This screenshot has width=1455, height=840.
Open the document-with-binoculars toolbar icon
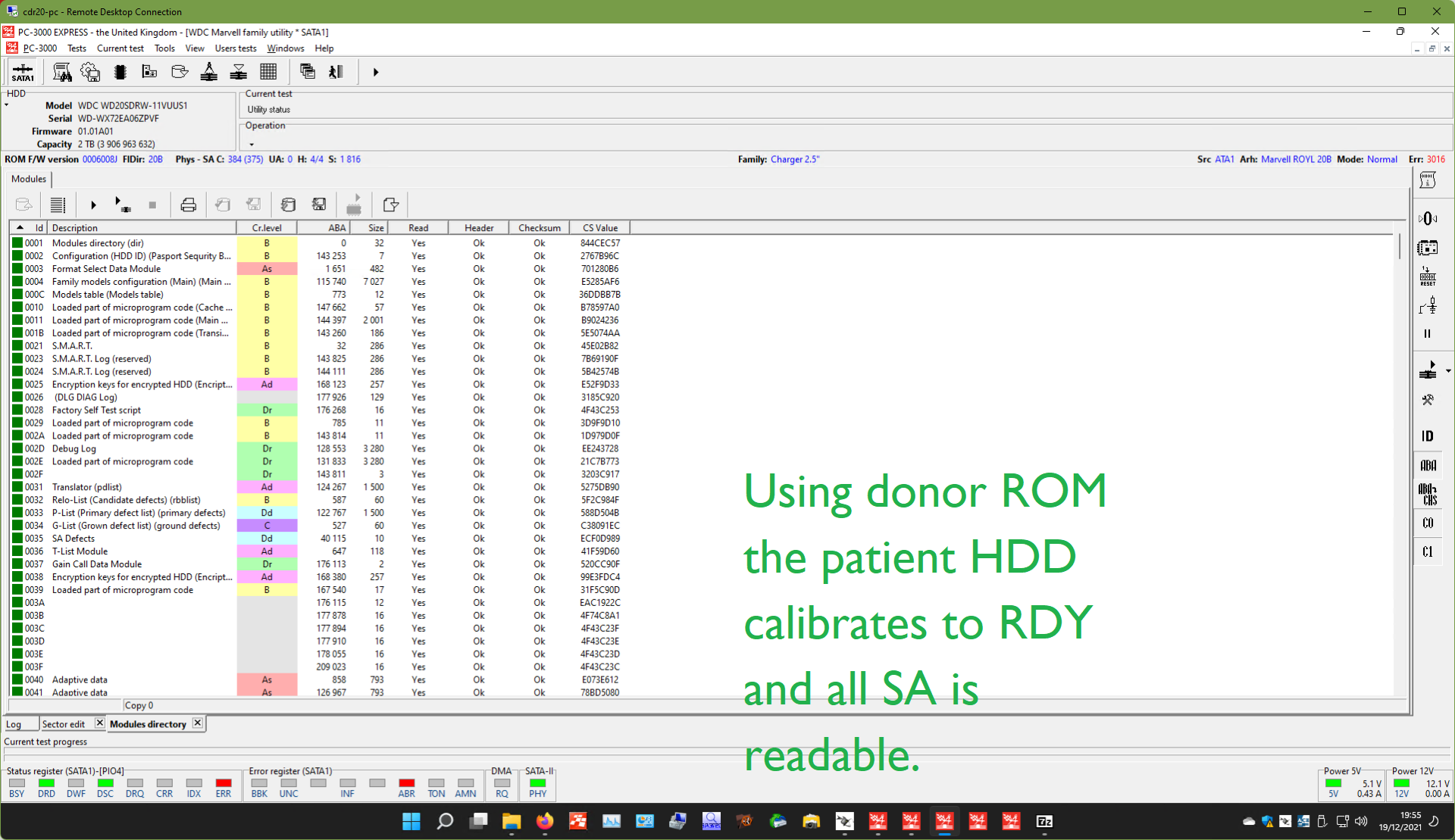point(62,72)
